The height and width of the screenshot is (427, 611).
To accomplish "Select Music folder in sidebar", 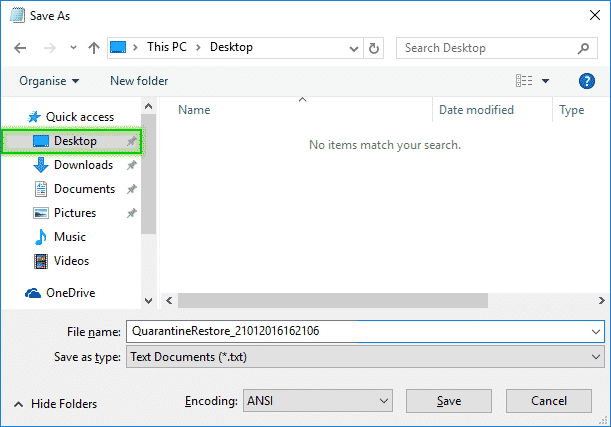I will [x=69, y=237].
